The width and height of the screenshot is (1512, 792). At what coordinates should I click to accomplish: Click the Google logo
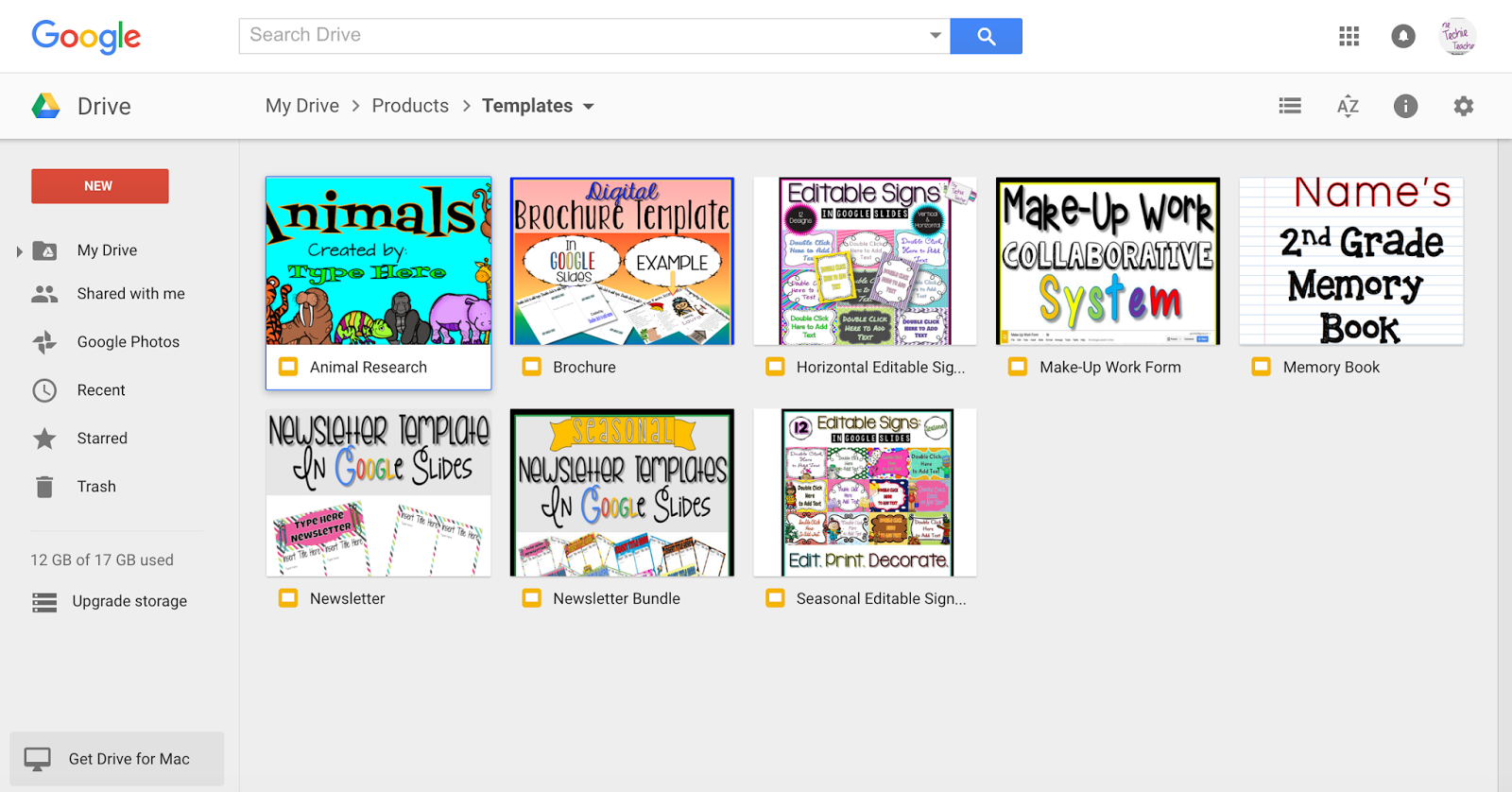[x=86, y=36]
